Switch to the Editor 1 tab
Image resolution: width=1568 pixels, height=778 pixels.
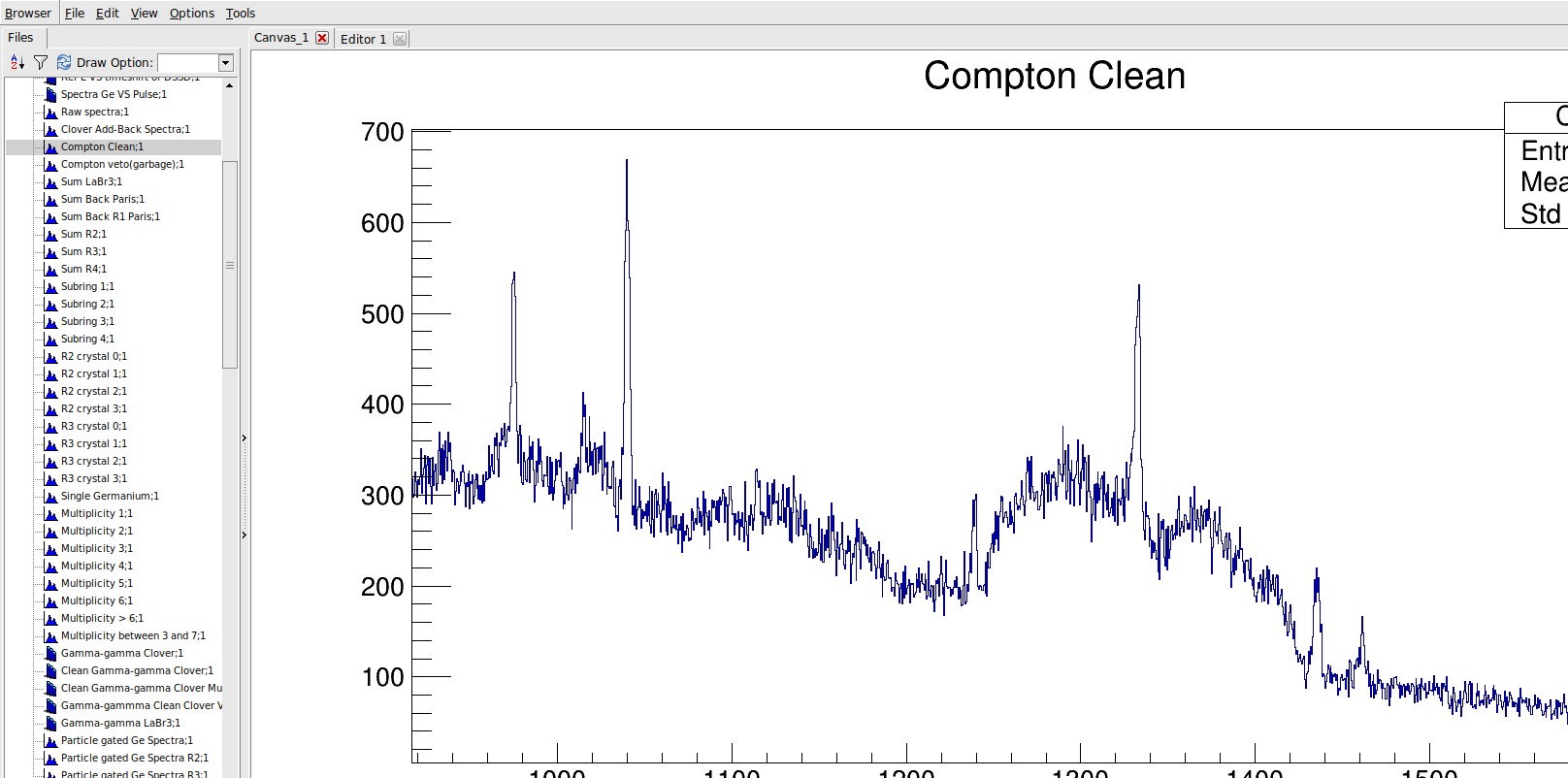363,39
